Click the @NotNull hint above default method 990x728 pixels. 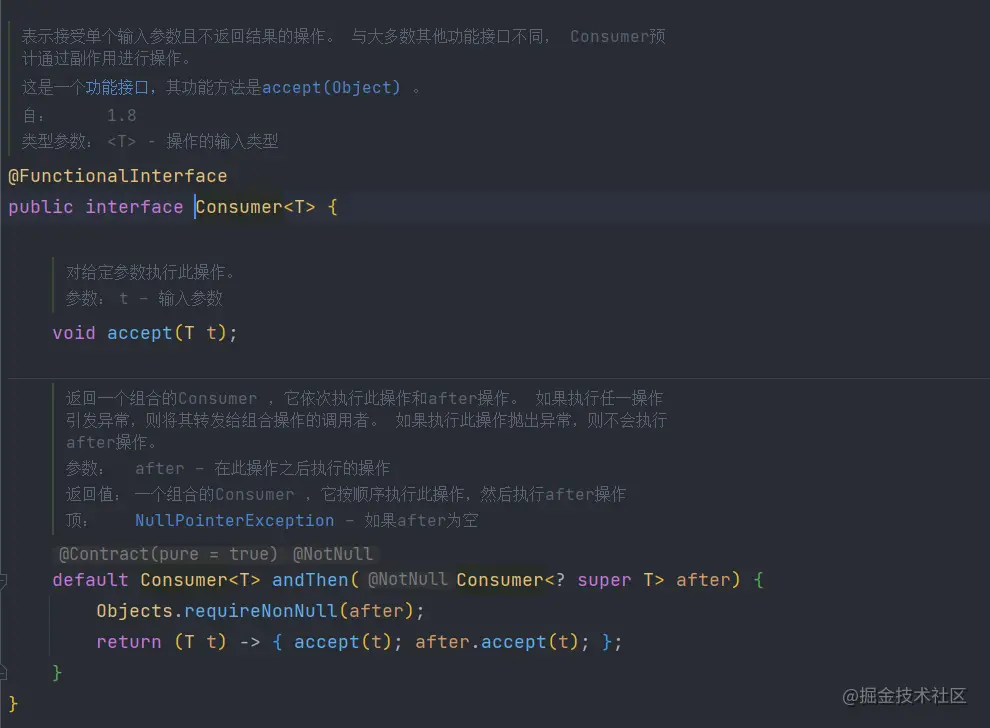(x=332, y=554)
